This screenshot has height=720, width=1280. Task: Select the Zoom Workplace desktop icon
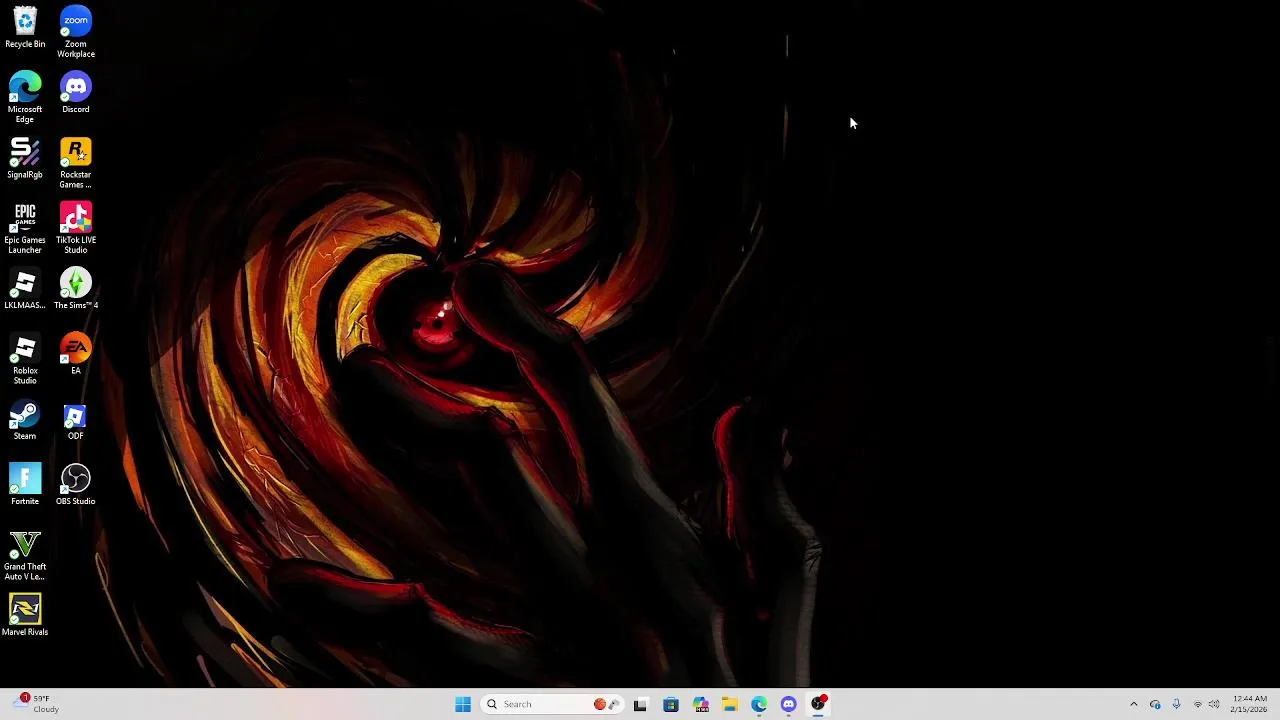(76, 32)
